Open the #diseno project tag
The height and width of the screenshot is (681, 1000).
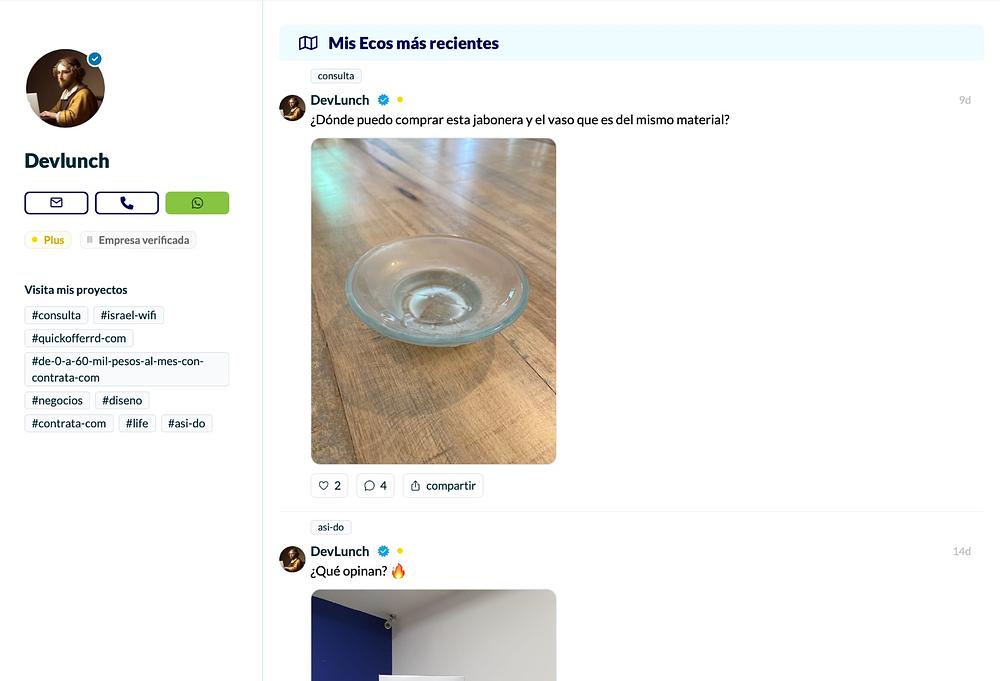tap(122, 400)
